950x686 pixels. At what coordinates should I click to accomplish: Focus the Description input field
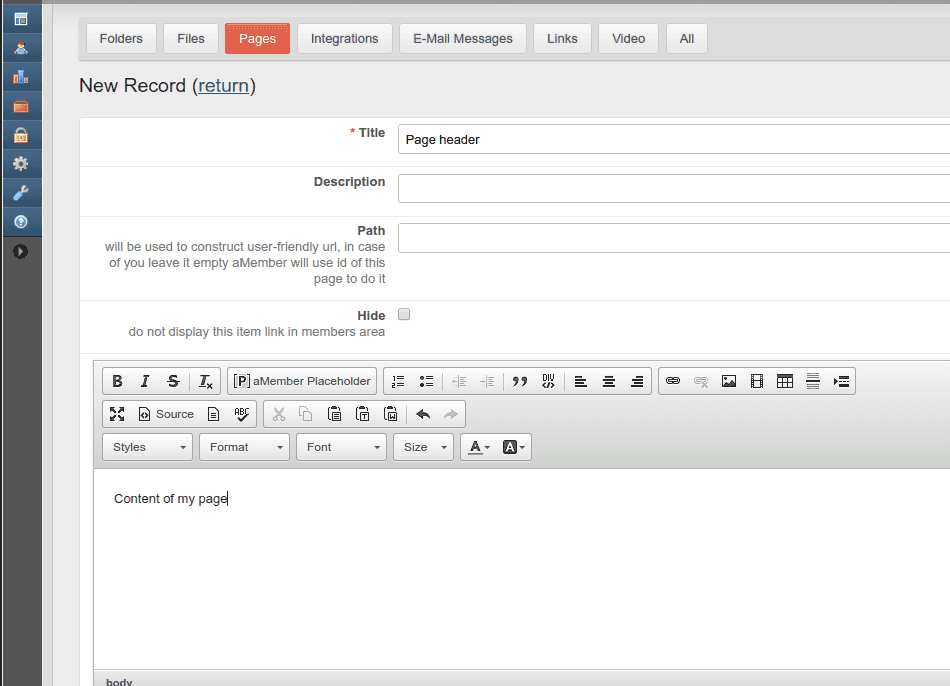674,188
